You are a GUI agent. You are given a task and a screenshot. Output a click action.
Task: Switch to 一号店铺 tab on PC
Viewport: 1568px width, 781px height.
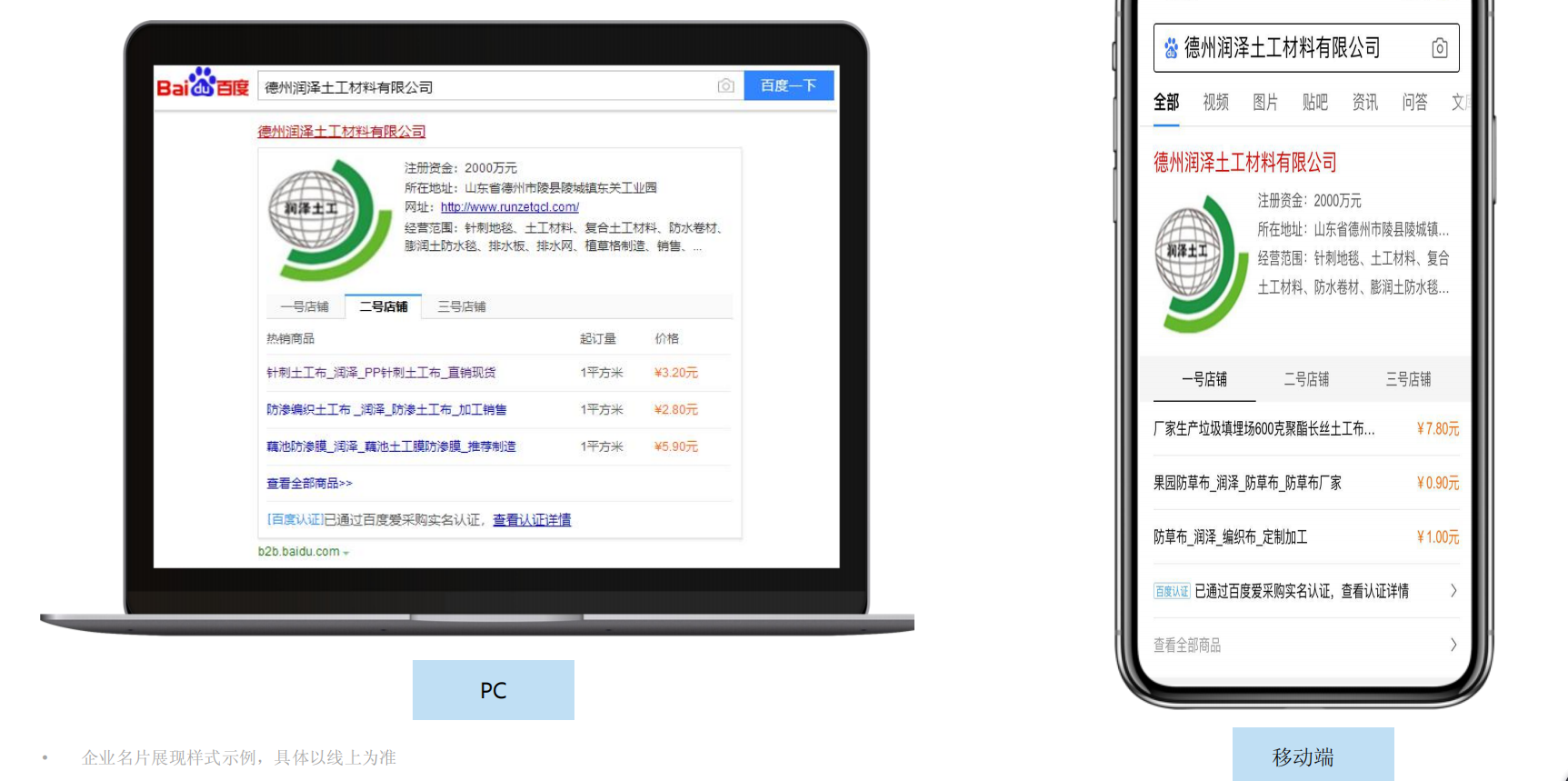point(305,307)
